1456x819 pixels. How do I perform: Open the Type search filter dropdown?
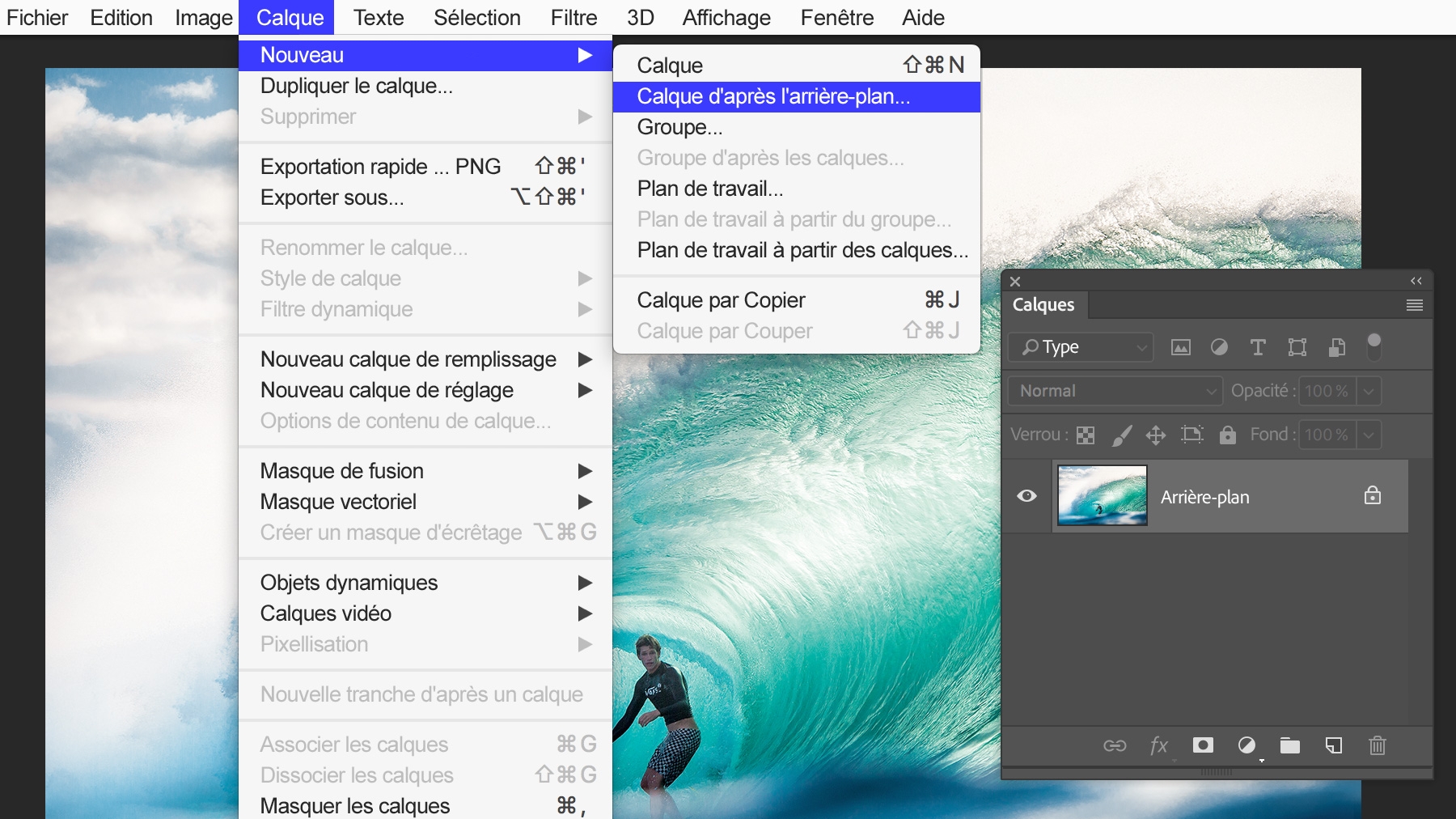(x=1081, y=346)
